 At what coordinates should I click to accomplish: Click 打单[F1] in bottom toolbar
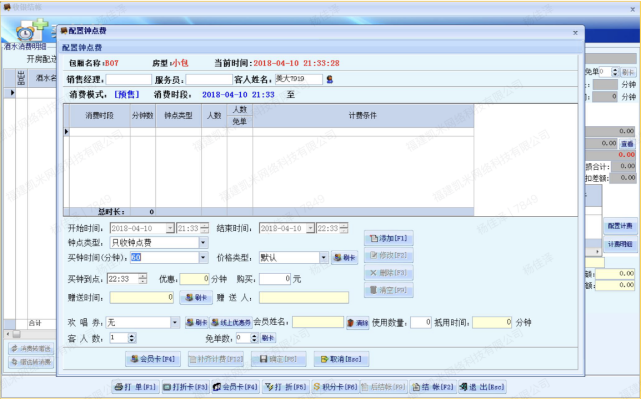point(136,387)
